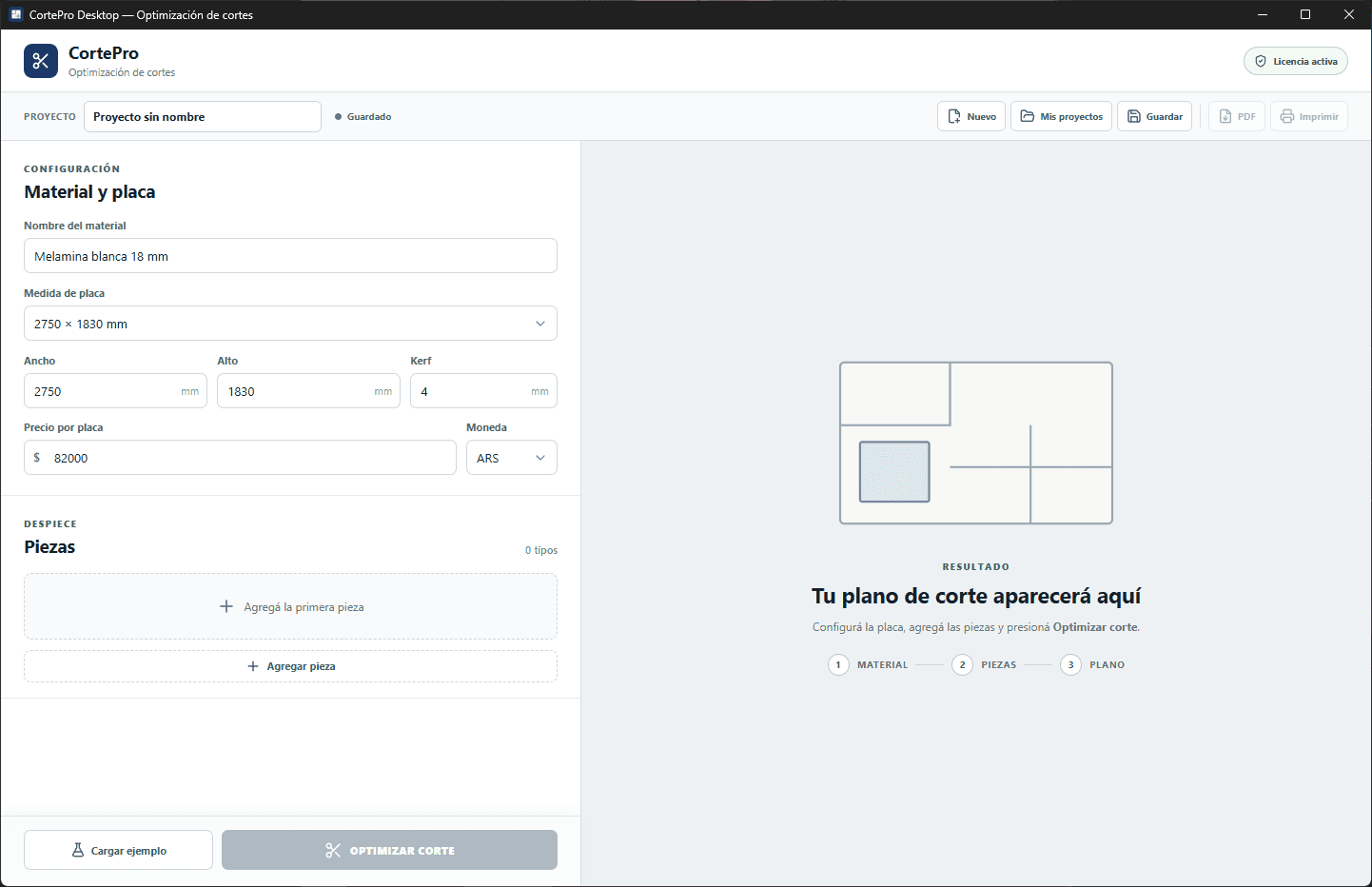The height and width of the screenshot is (887, 1372).
Task: Click the Guardado status indicator
Action: (x=363, y=116)
